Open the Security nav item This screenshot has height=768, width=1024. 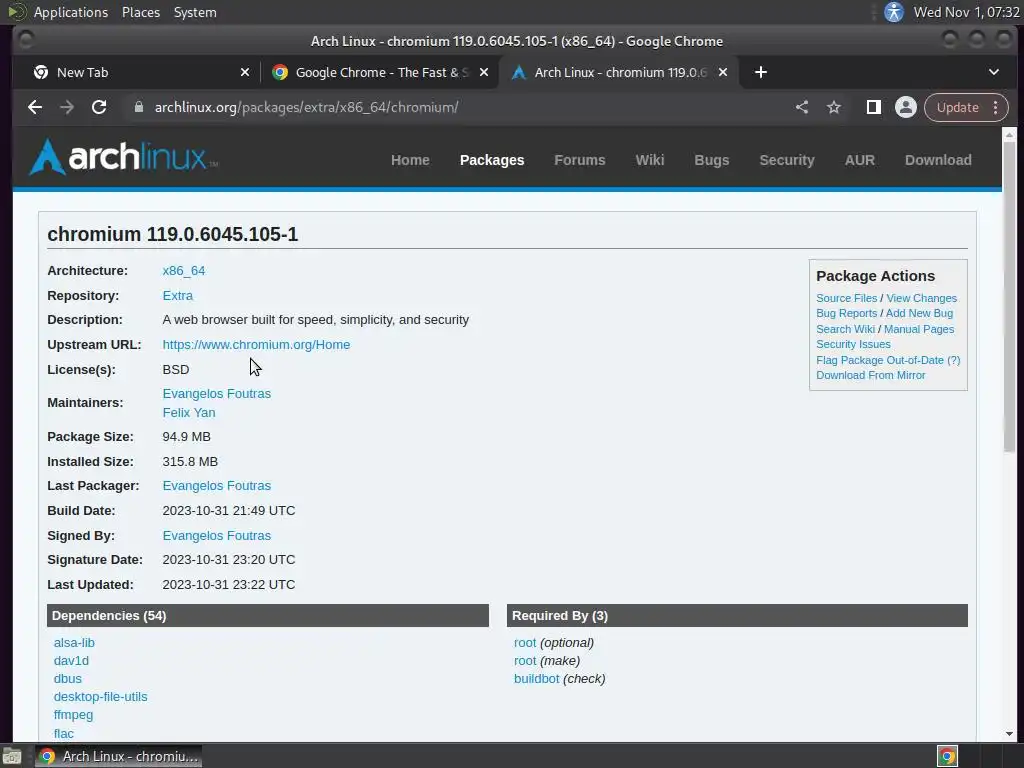(x=787, y=160)
